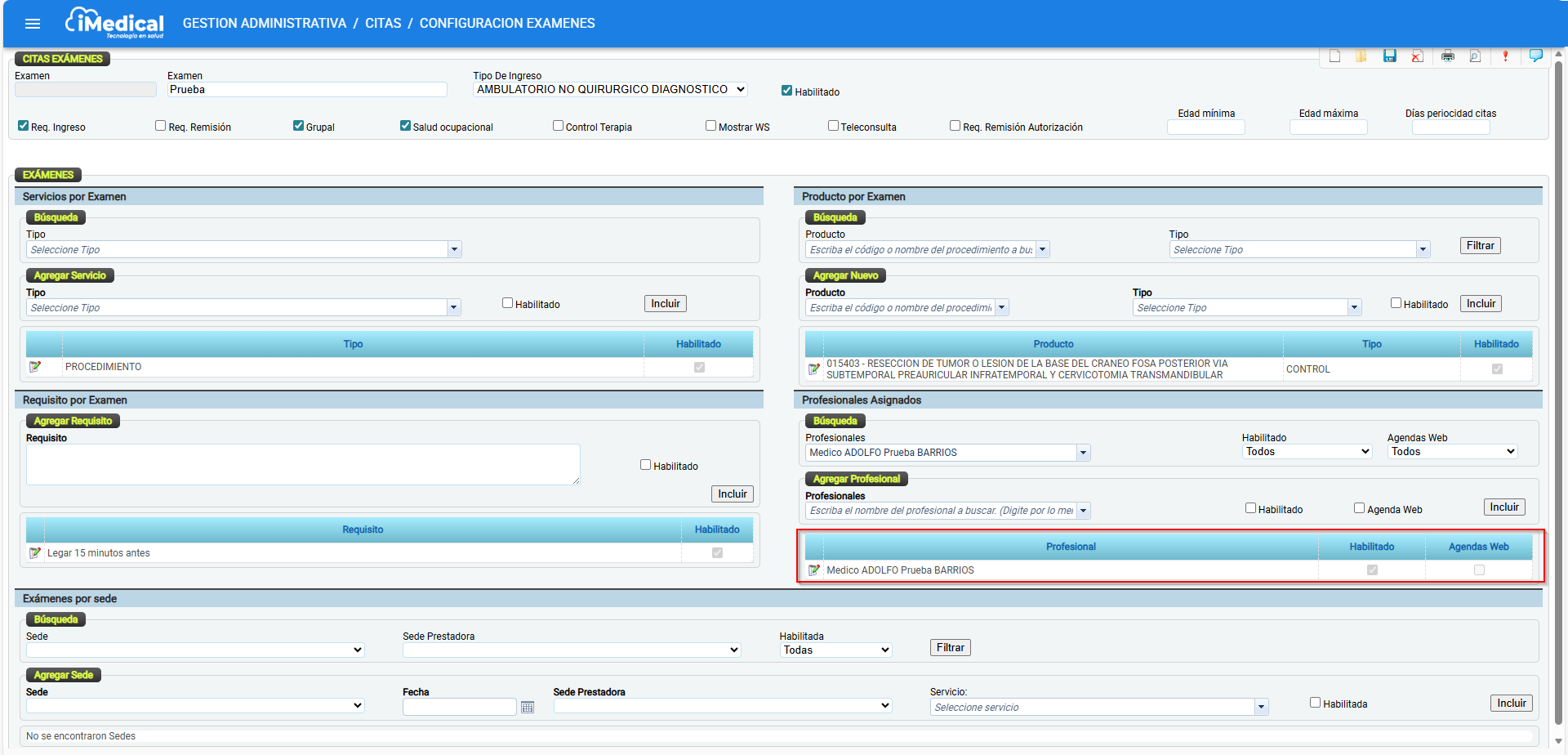This screenshot has width=1568, height=755.
Task: Open the hamburger navigation menu
Action: pos(33,24)
